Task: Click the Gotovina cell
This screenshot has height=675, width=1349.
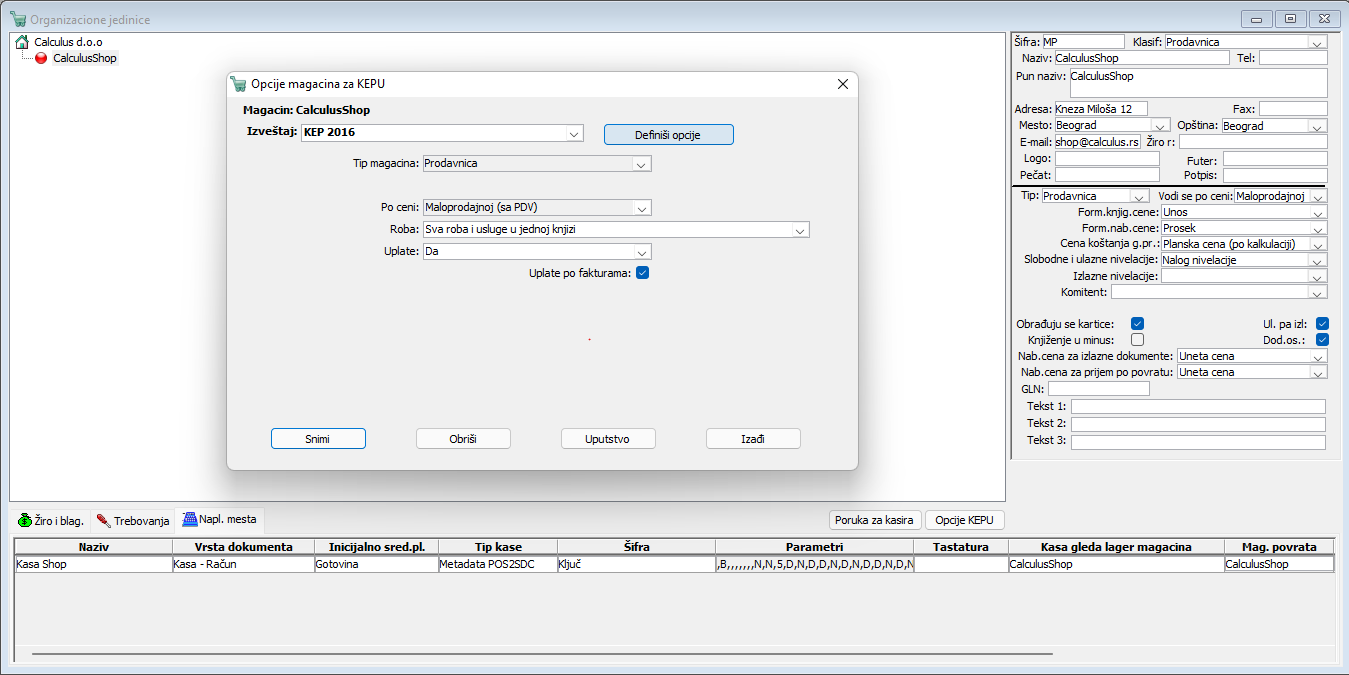Action: pyautogui.click(x=375, y=564)
